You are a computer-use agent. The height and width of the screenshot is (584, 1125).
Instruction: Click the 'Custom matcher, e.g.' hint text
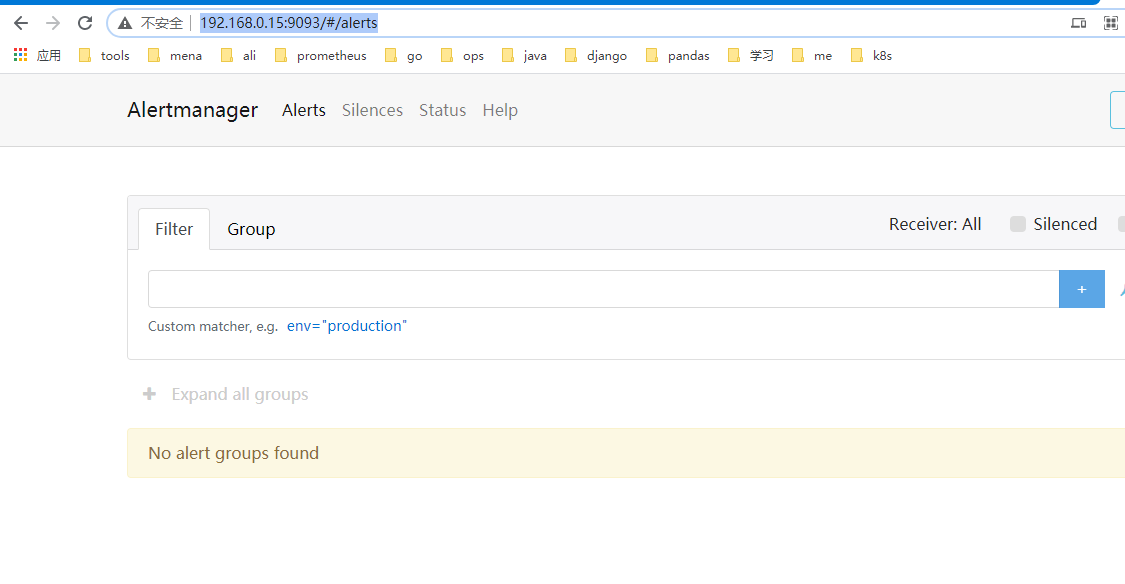click(x=212, y=326)
